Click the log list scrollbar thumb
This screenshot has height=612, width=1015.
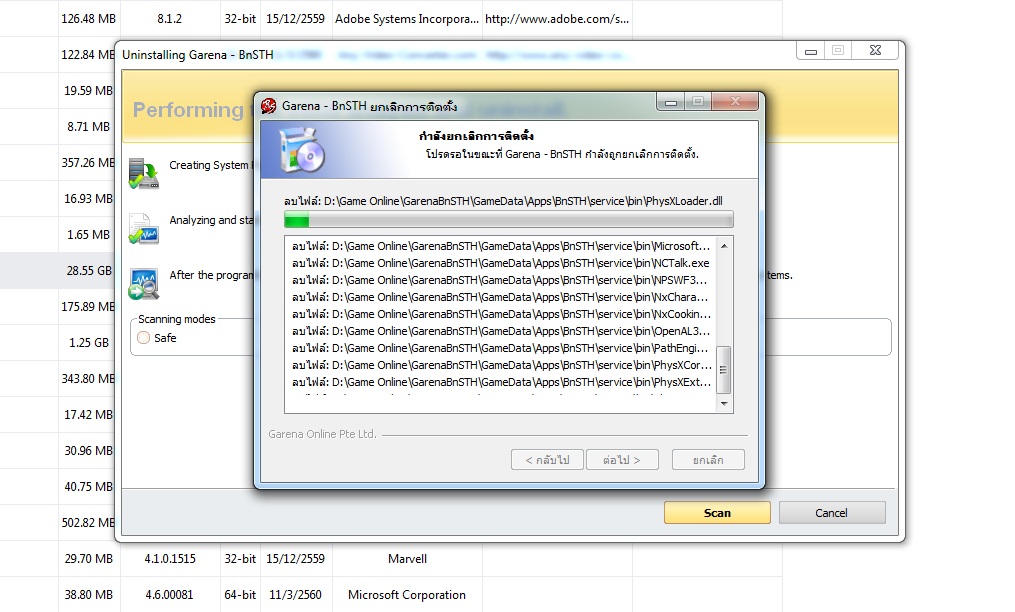pos(724,370)
